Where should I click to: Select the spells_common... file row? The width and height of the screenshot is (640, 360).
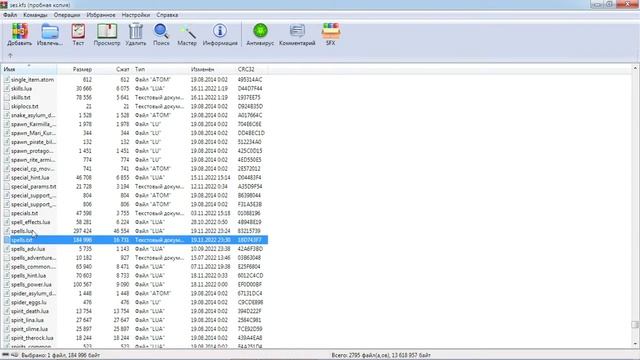pos(135,267)
